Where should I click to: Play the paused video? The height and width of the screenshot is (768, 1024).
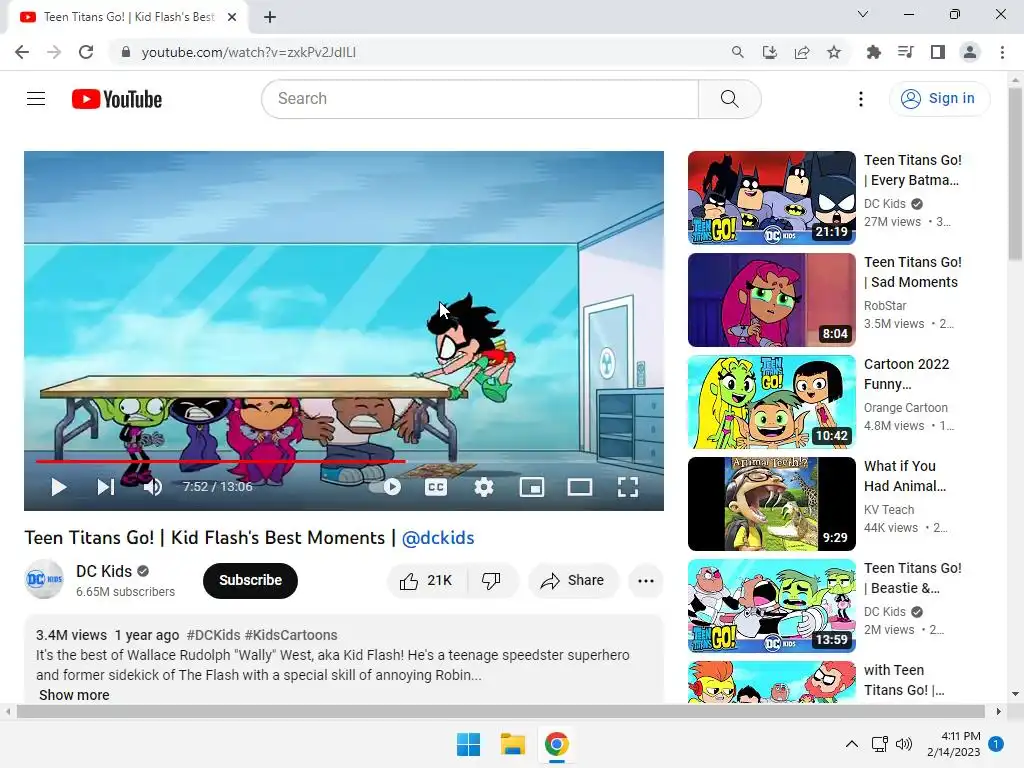[59, 487]
